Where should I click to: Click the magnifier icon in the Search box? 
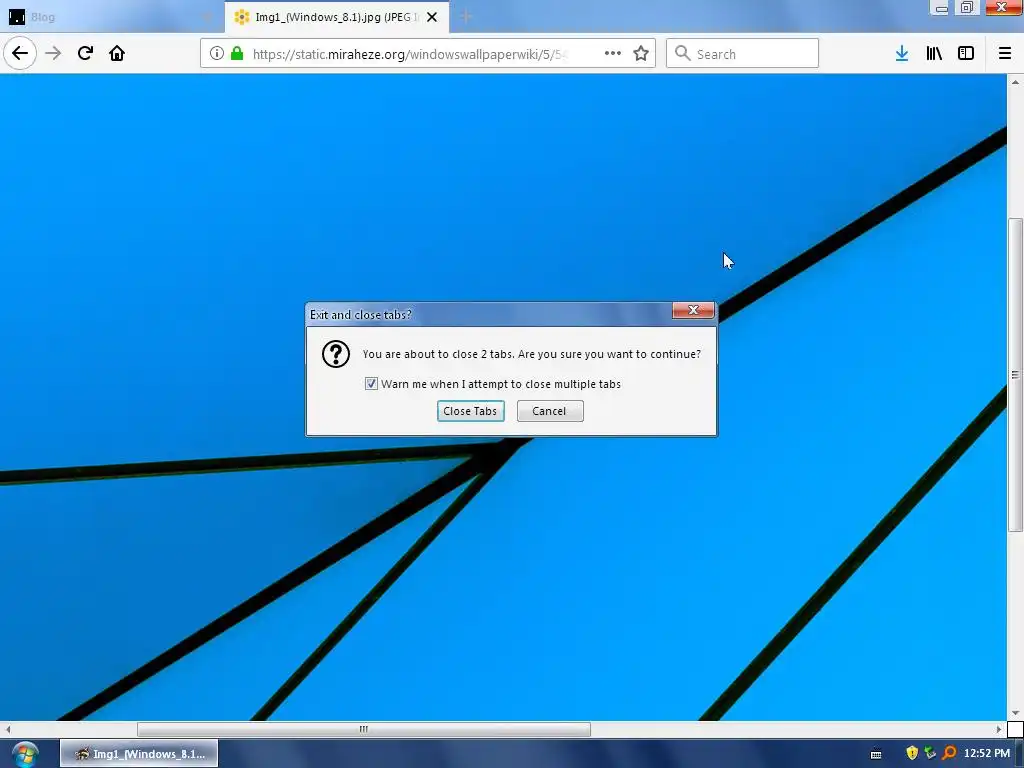tap(682, 53)
